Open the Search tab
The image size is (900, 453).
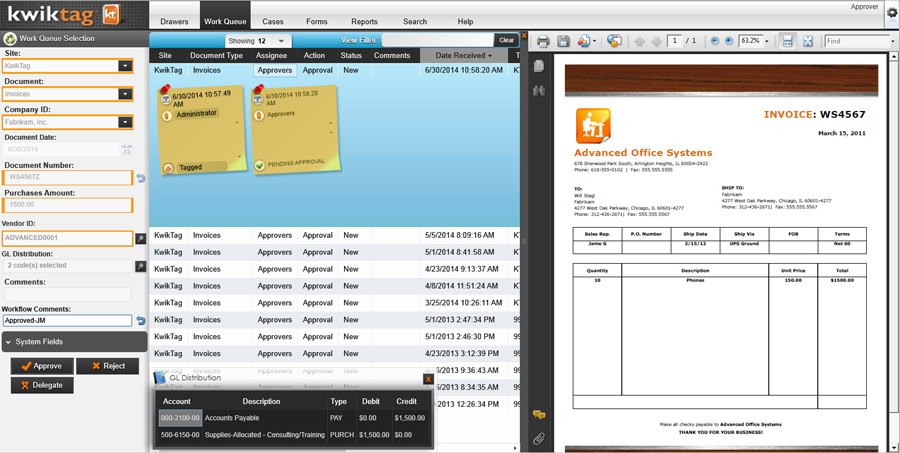tap(415, 22)
